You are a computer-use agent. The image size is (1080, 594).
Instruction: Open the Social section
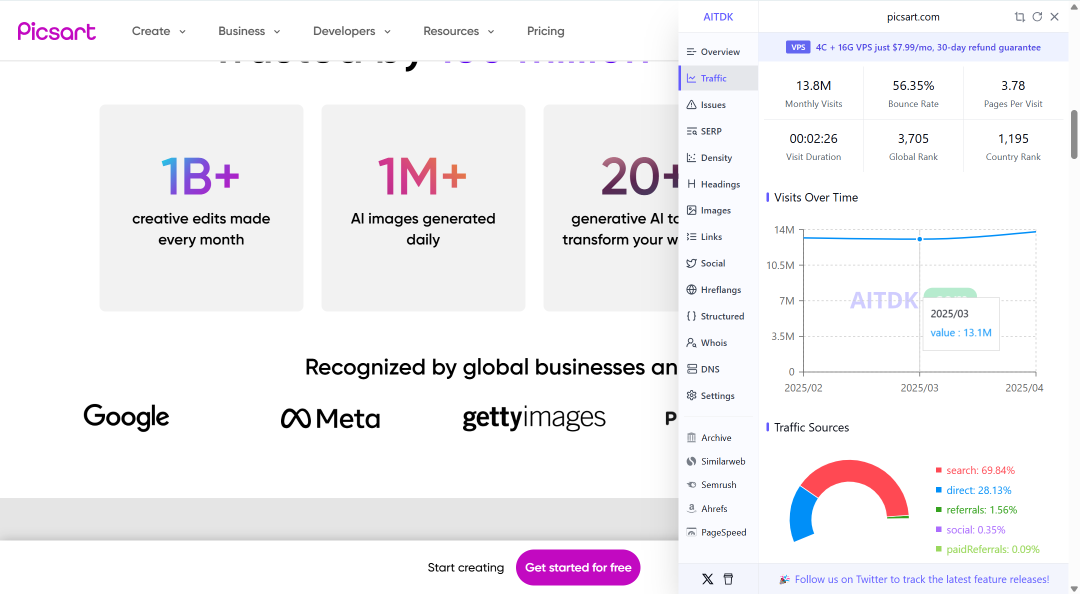pyautogui.click(x=718, y=263)
